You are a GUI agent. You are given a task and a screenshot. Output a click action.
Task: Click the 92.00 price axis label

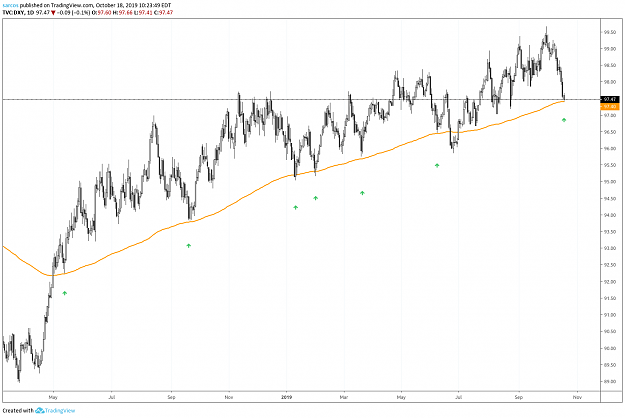[x=609, y=282]
